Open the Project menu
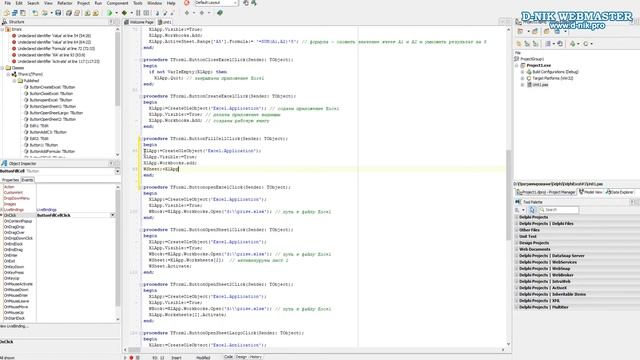 pyautogui.click(x=83, y=3)
